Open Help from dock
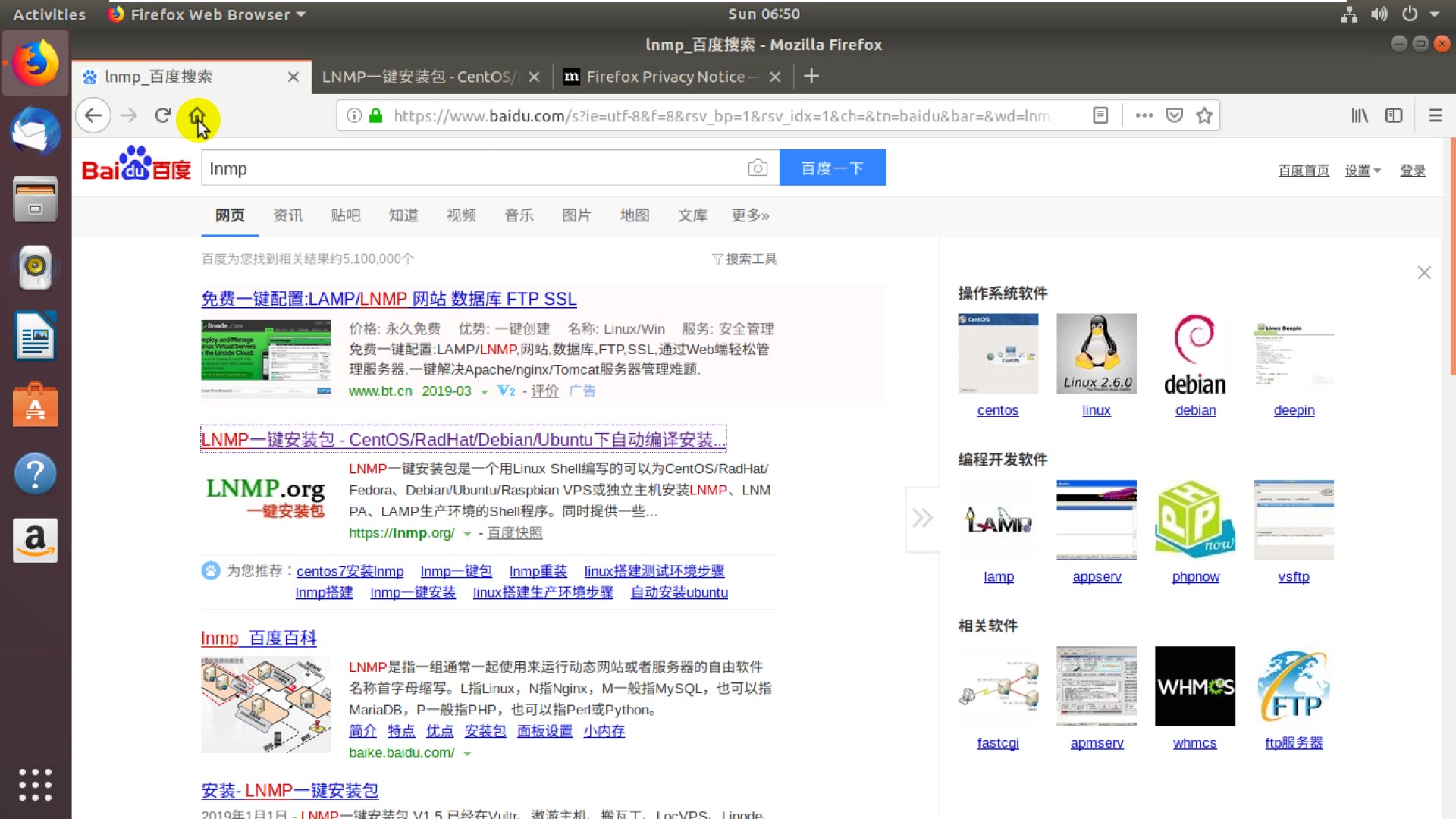Viewport: 1456px width, 819px height. click(x=36, y=473)
